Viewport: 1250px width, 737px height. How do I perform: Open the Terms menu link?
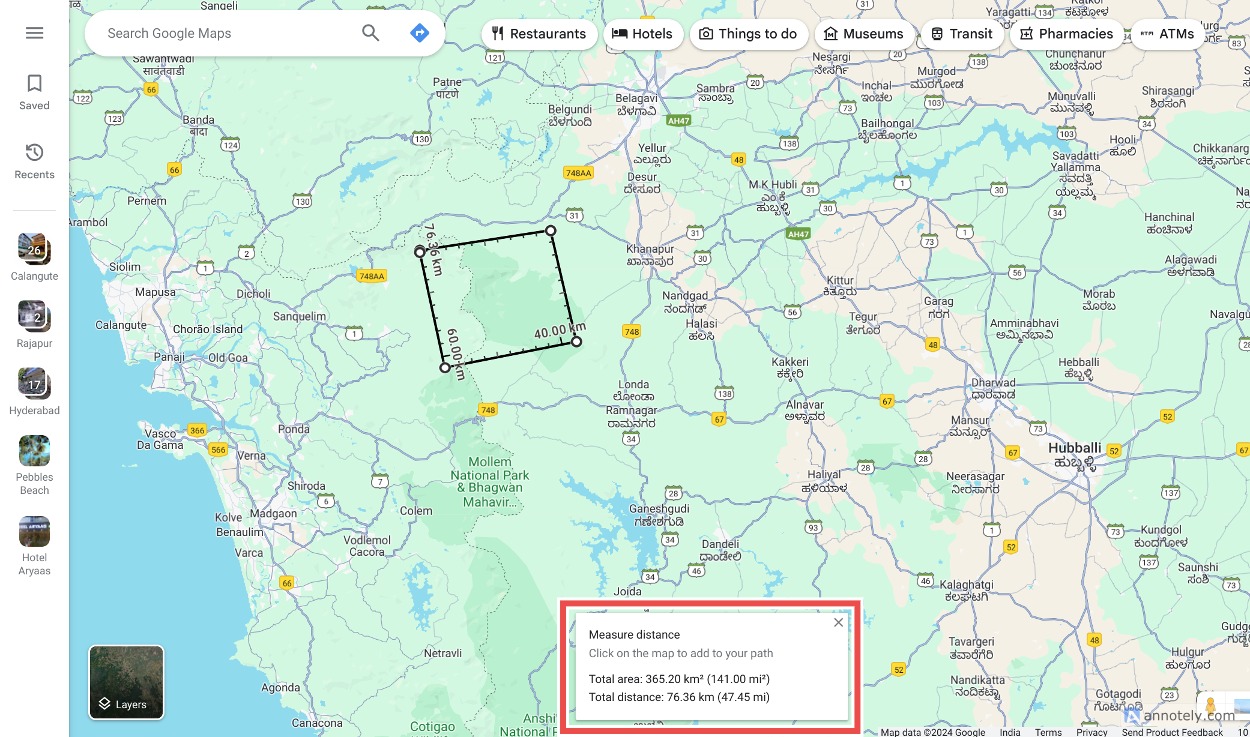[1048, 732]
